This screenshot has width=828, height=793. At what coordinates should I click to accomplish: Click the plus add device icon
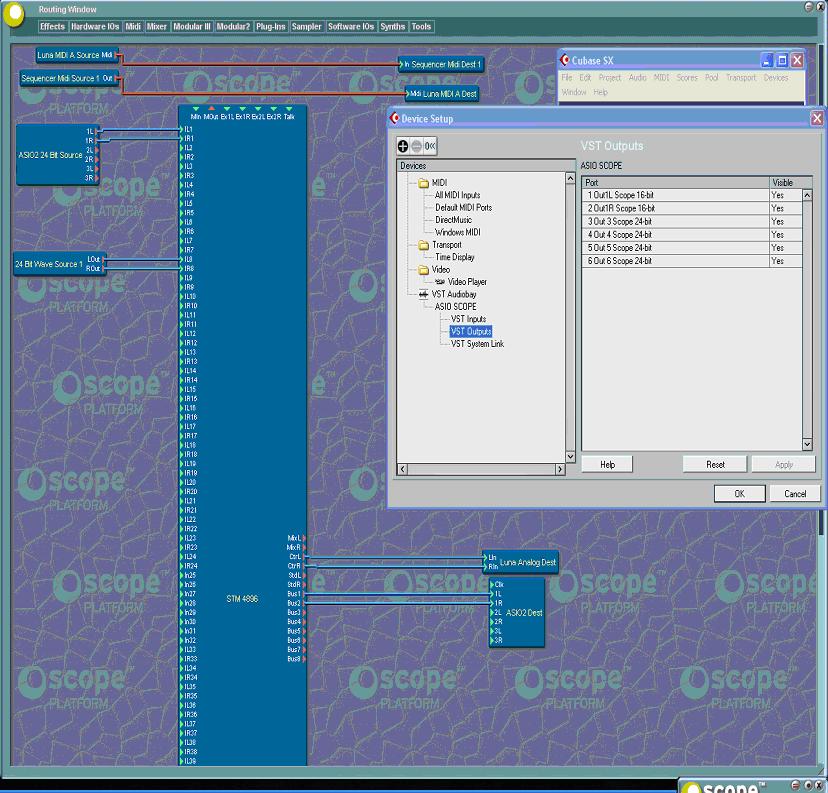[403, 146]
